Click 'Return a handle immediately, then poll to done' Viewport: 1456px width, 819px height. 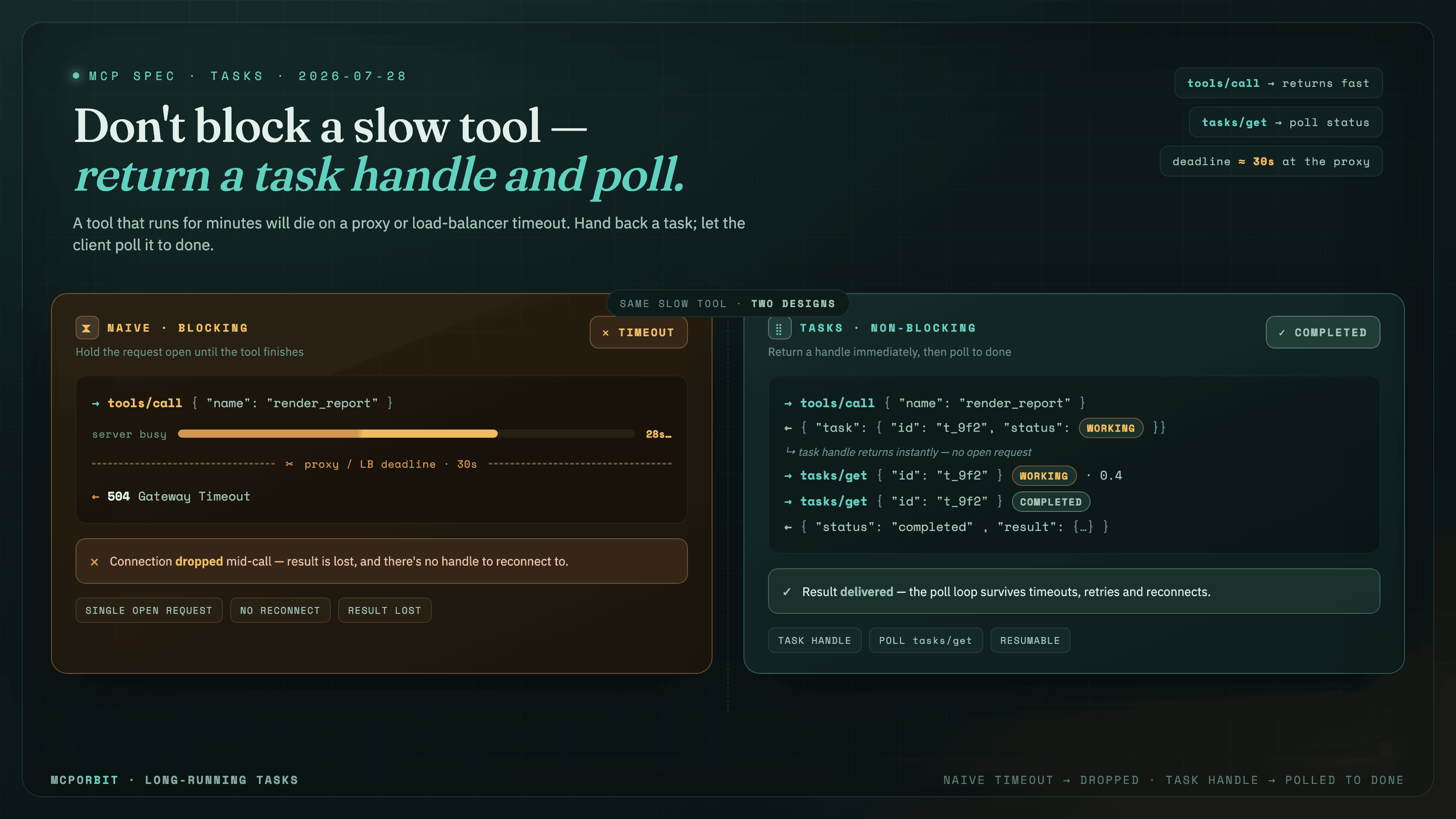tap(889, 352)
